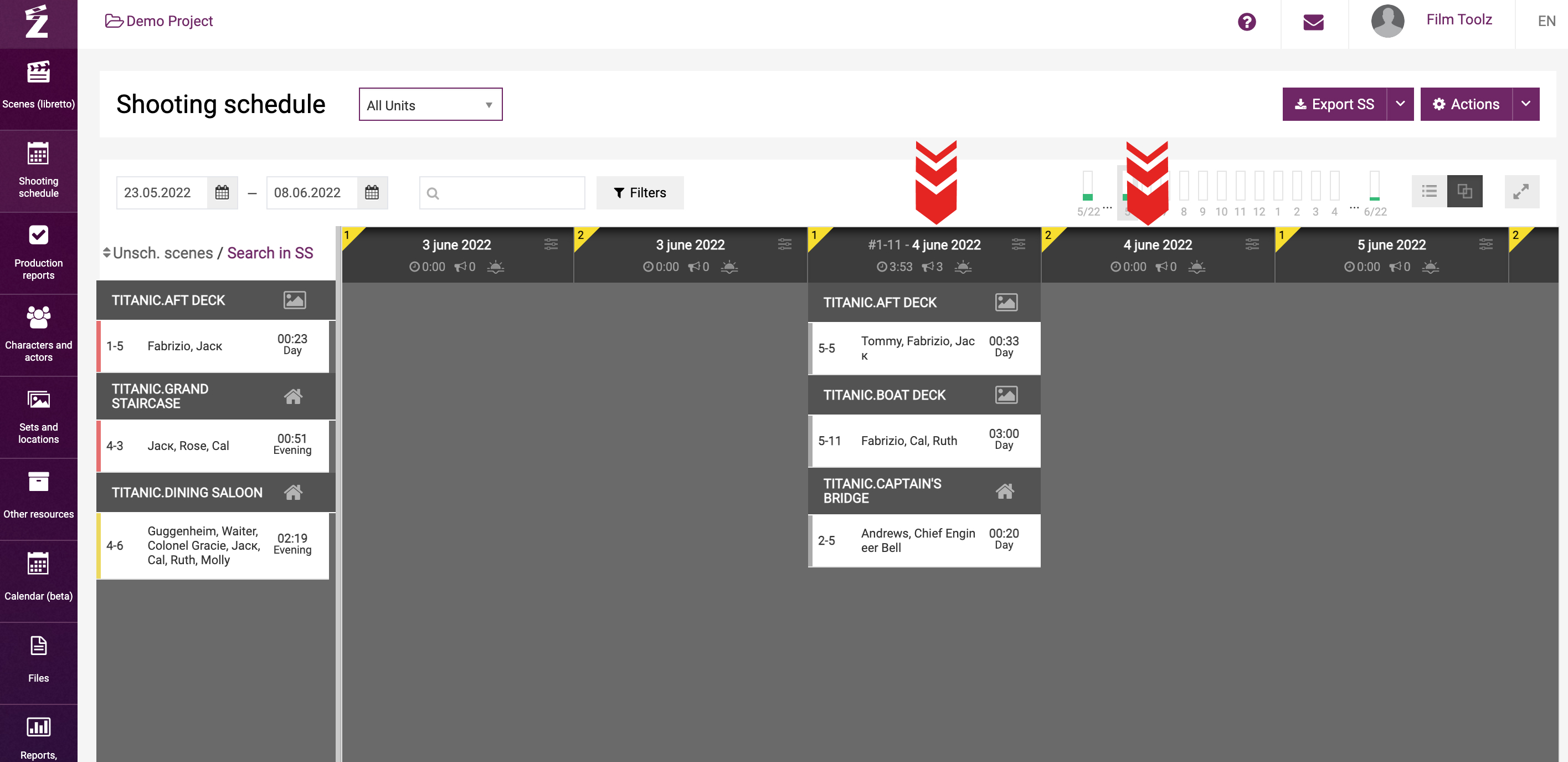Select scene 5-11 Fabrizio, Cal, Ruth card

[924, 441]
